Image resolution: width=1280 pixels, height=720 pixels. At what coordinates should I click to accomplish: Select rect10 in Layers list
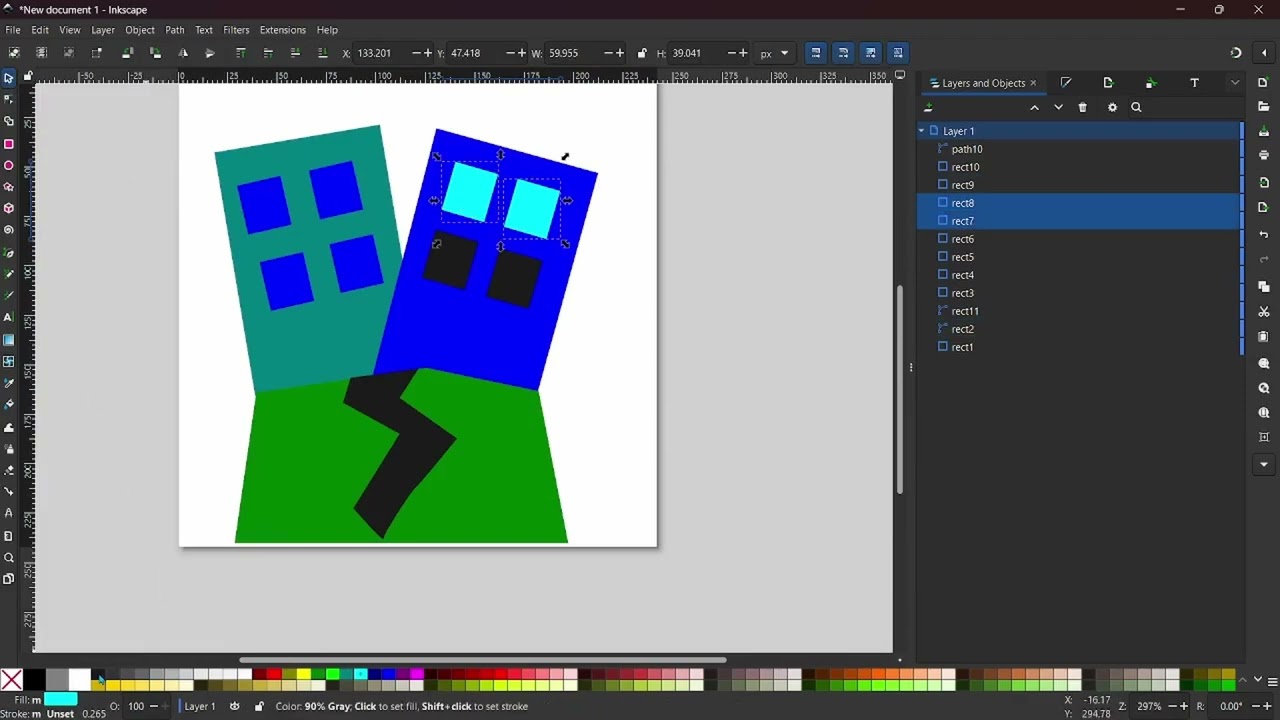click(x=1079, y=167)
